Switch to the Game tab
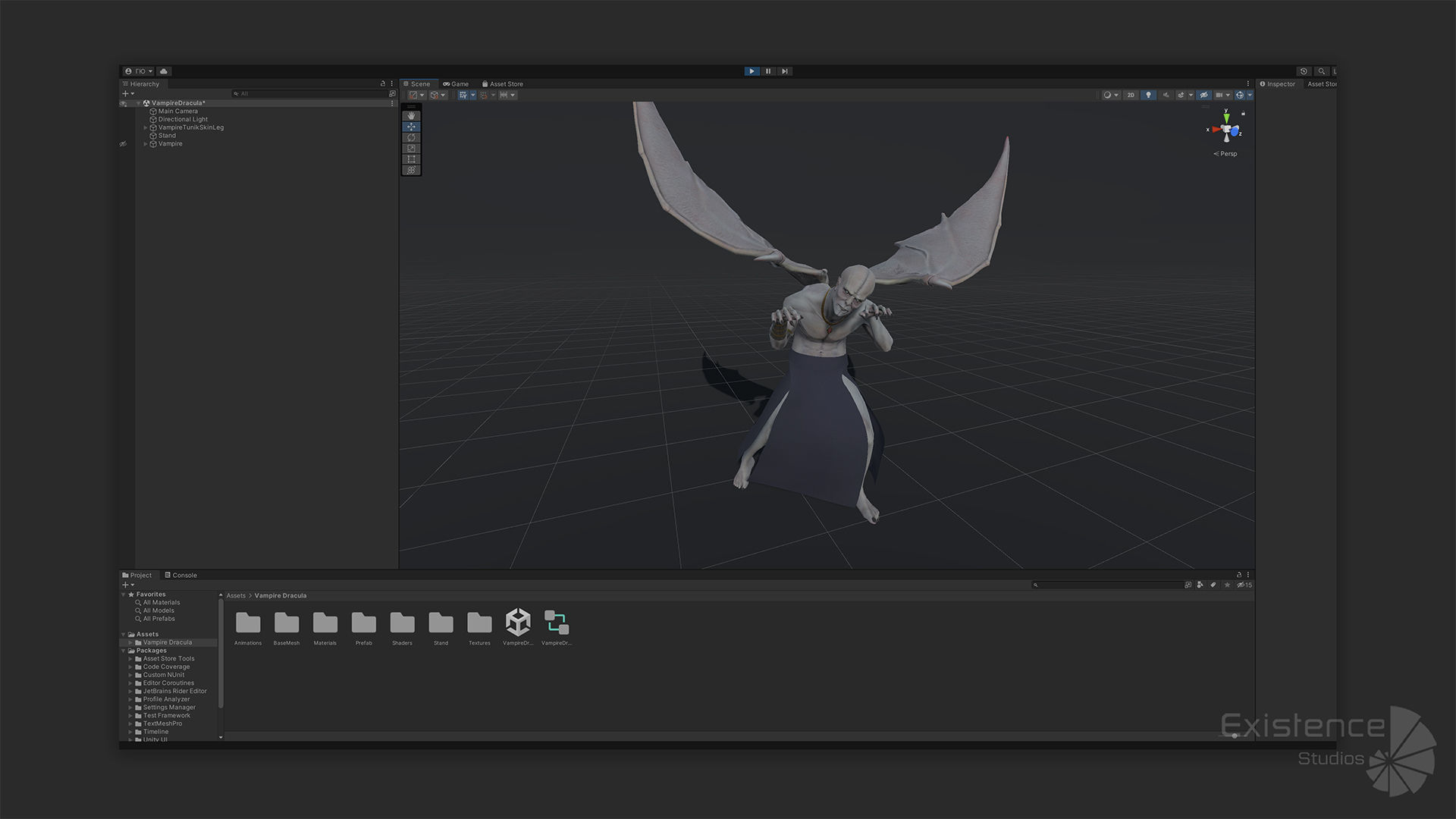The width and height of the screenshot is (1456, 819). pos(456,84)
